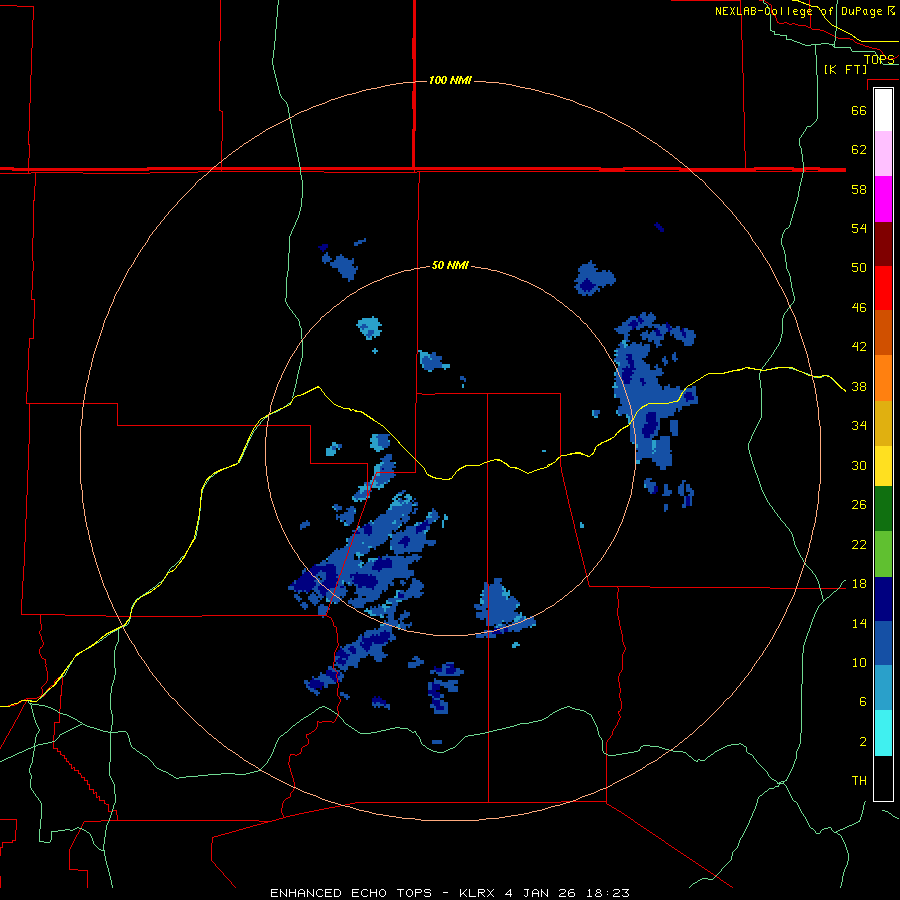900x900 pixels.
Task: Click the cyan legend color block
Action: pyautogui.click(x=883, y=733)
